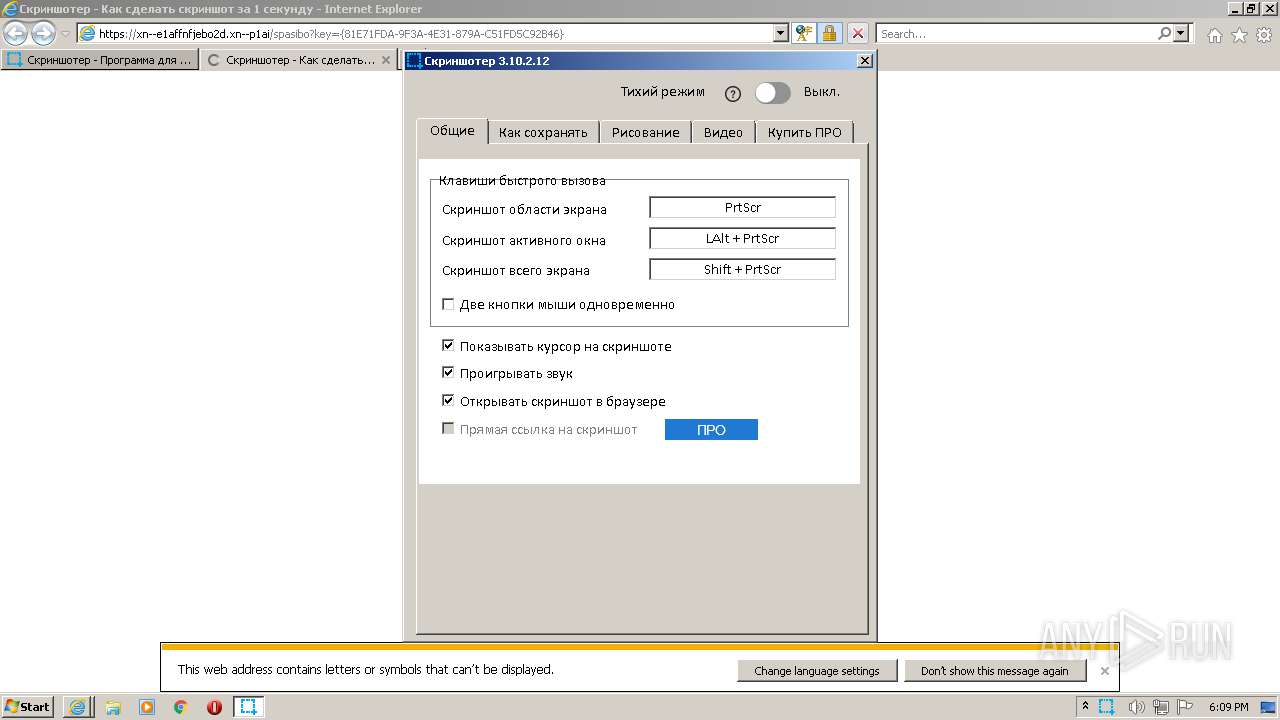Image resolution: width=1280 pixels, height=720 pixels.
Task: Click the IE Home icon
Action: click(x=1214, y=35)
